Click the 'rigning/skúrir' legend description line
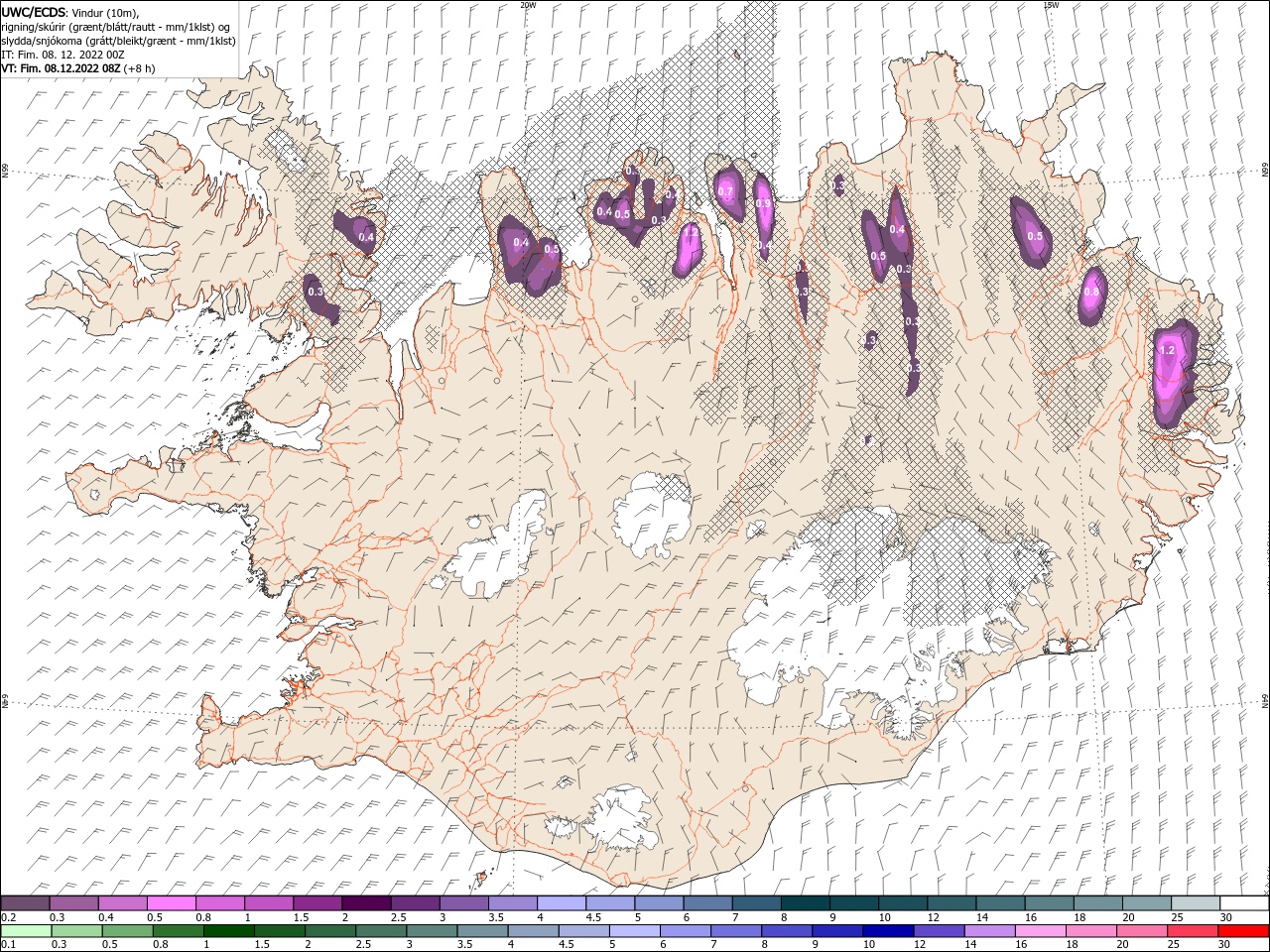The width and height of the screenshot is (1270, 952). 116,27
